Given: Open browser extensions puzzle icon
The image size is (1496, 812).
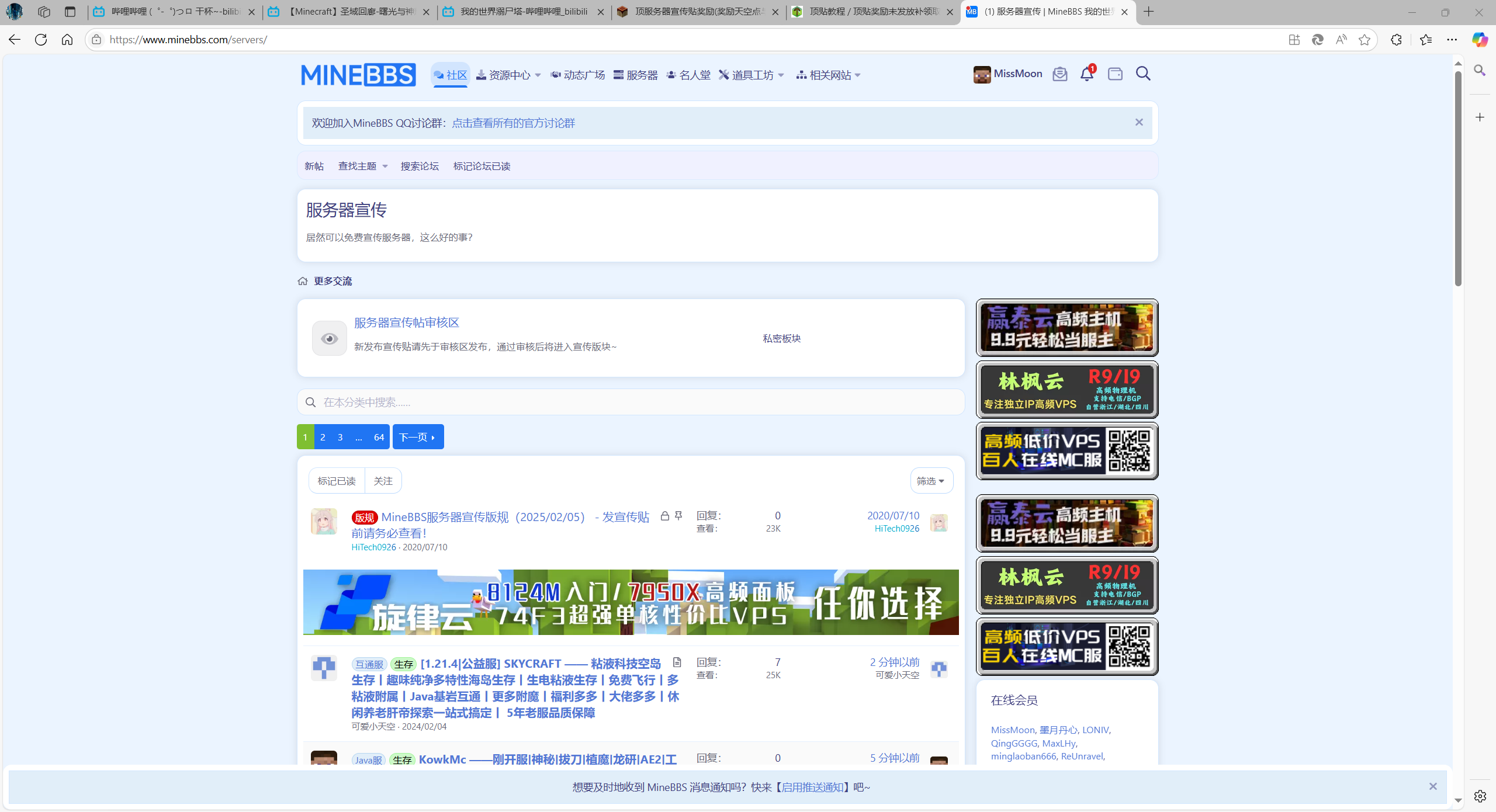Looking at the screenshot, I should (1396, 40).
